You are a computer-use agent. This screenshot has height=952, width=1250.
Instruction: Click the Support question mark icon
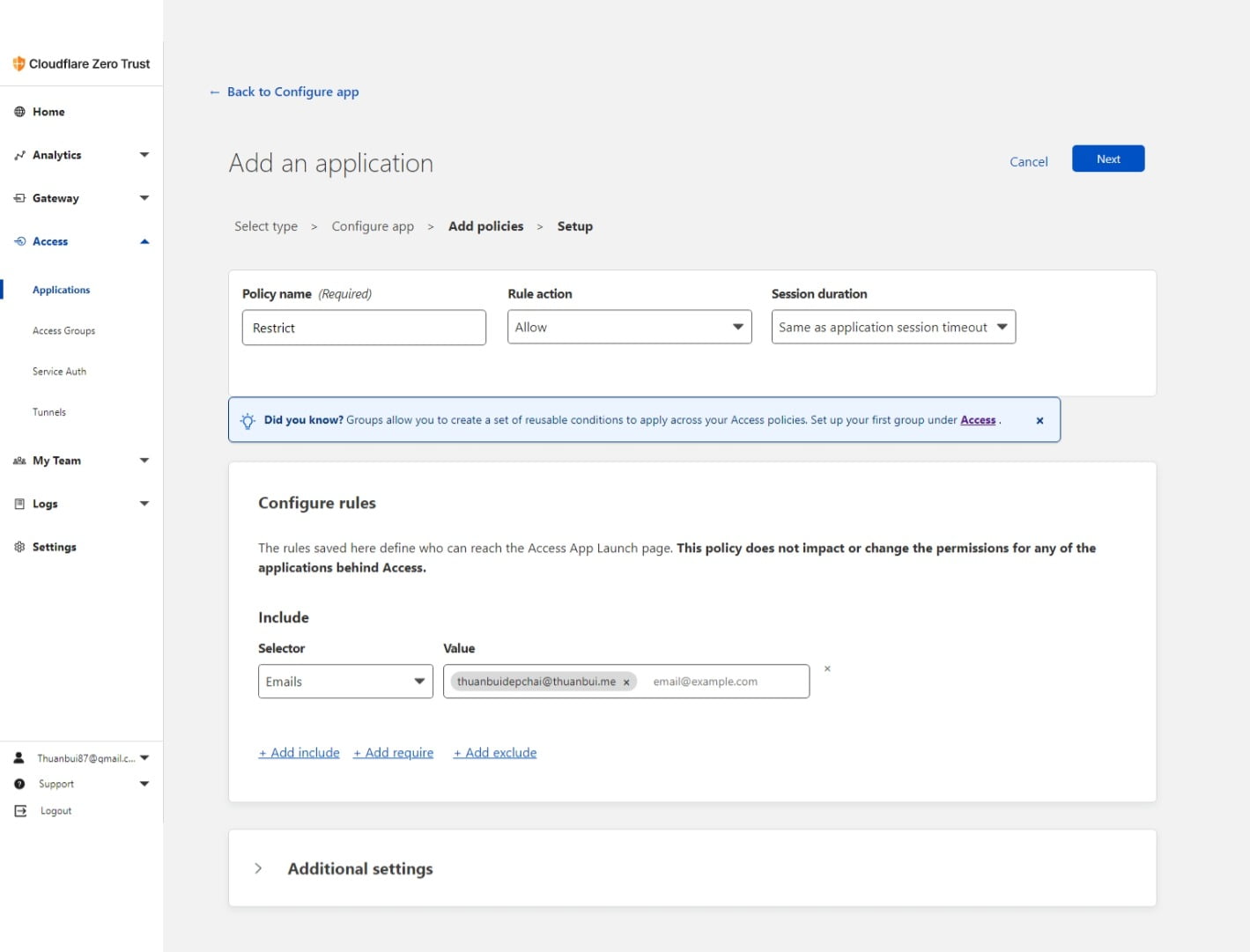point(19,784)
